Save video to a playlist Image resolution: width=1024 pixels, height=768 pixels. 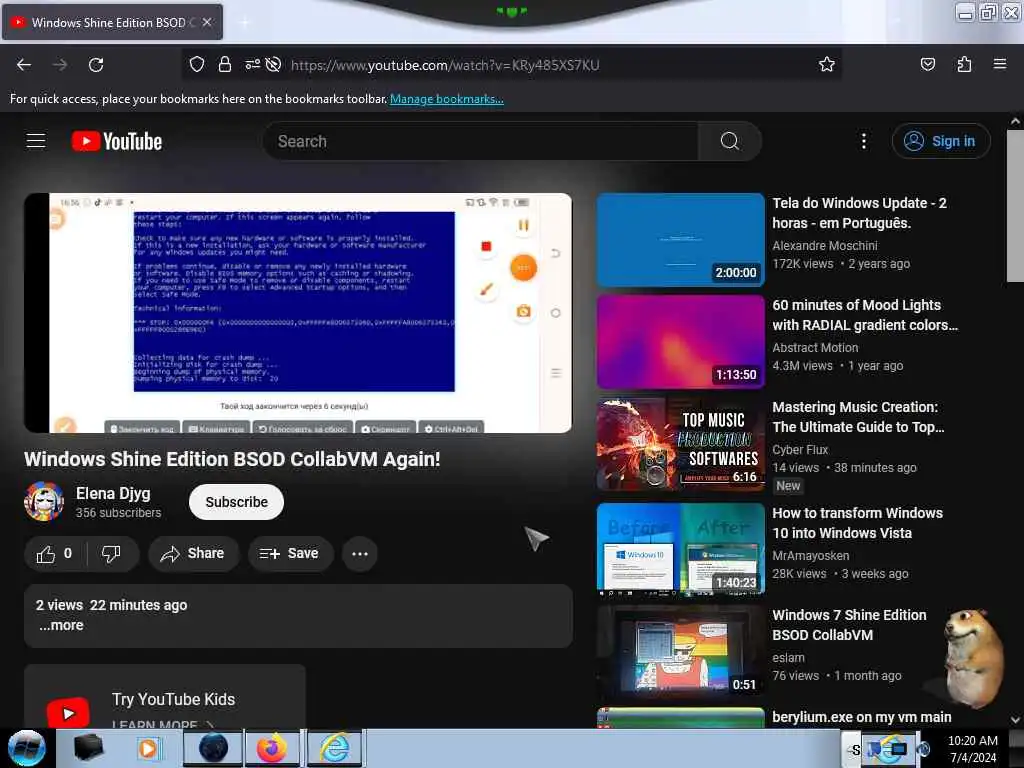pyautogui.click(x=290, y=554)
